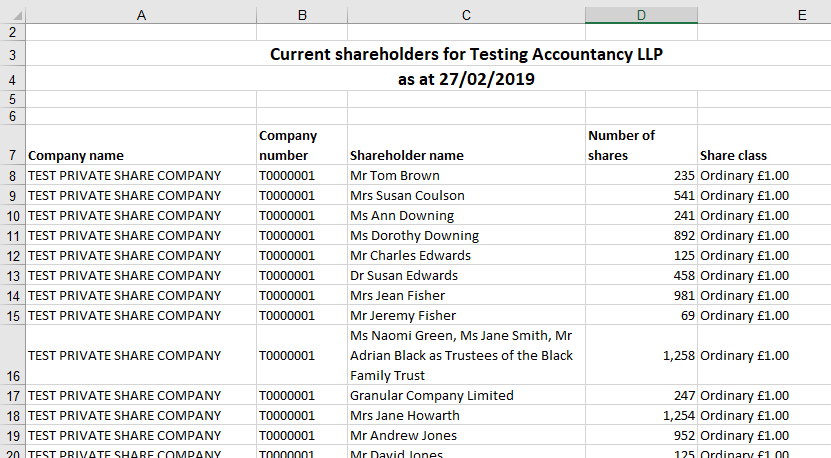
Task: Click the Current shareholders title cell
Action: (466, 54)
